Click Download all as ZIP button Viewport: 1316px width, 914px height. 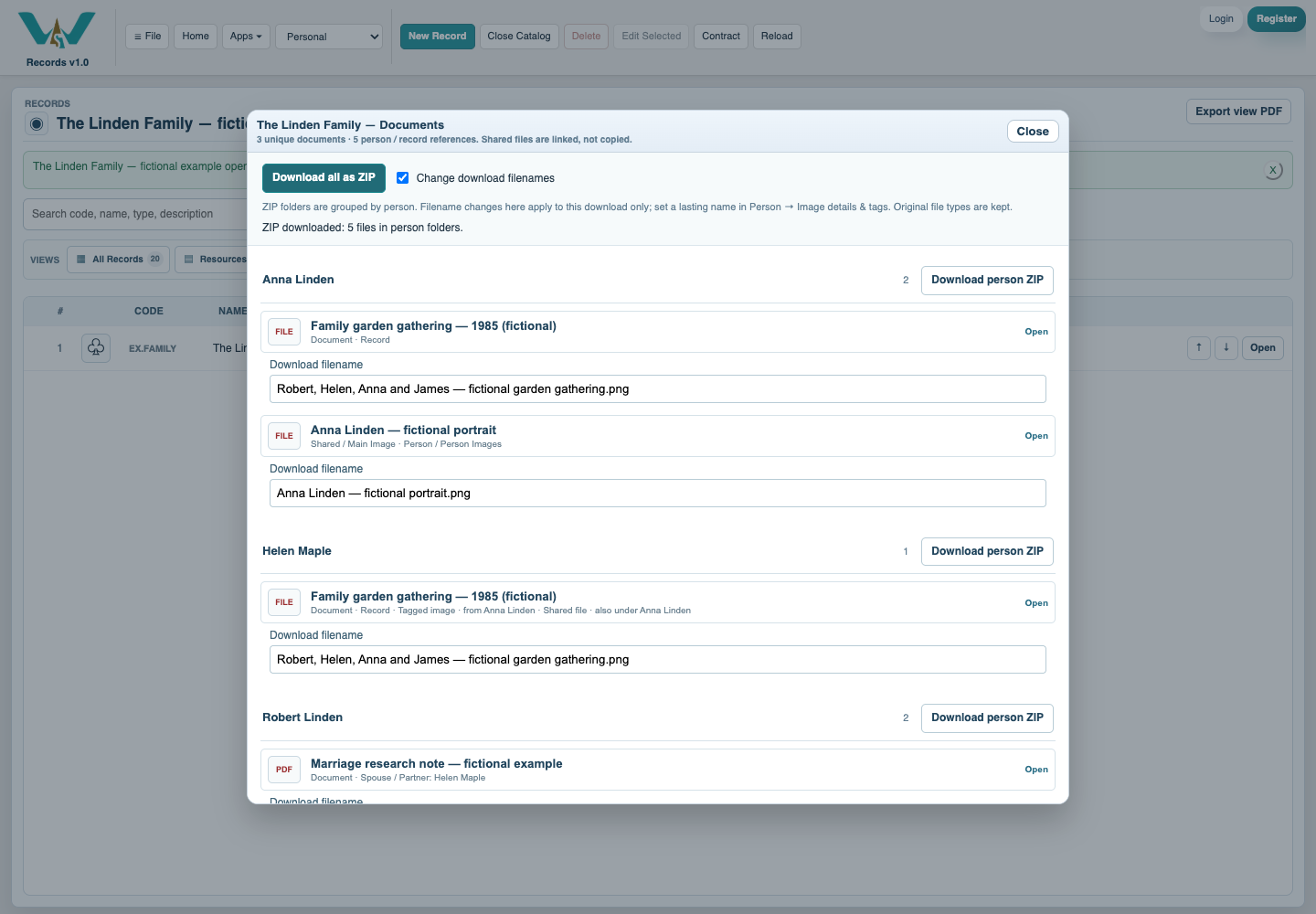point(324,178)
